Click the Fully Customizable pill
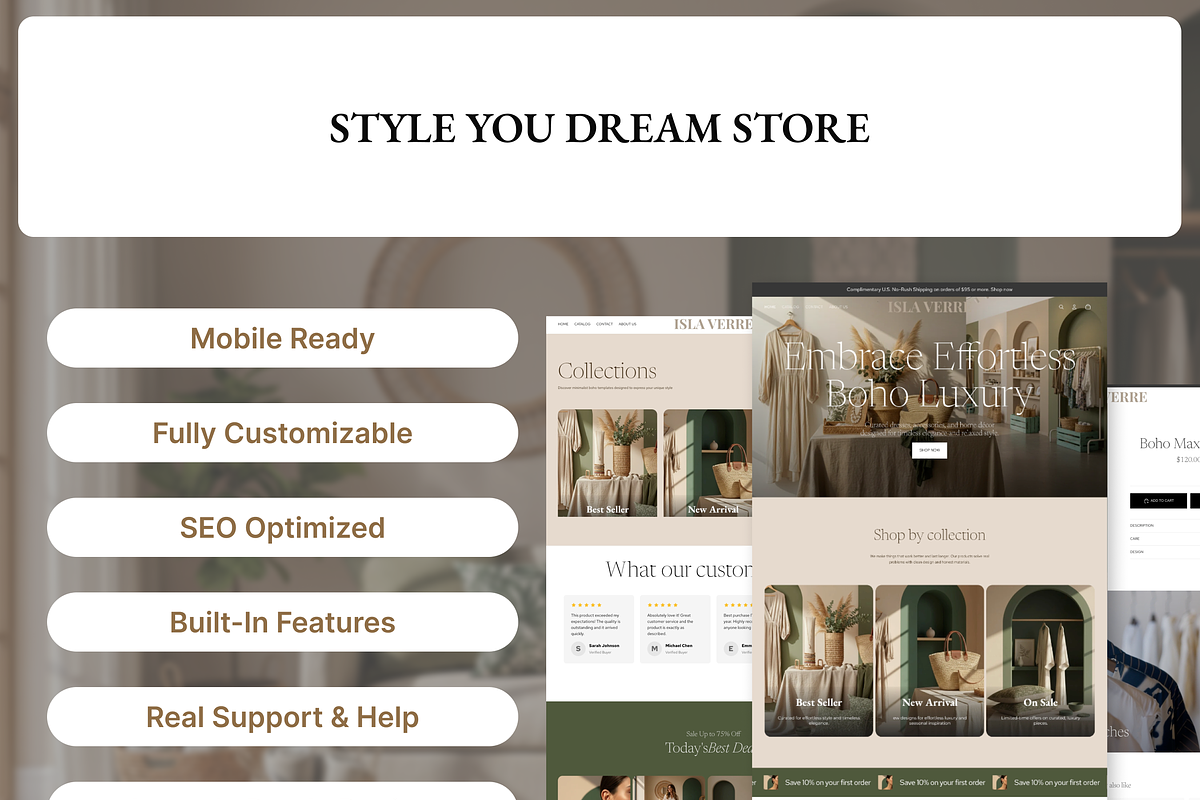The height and width of the screenshot is (800, 1200). click(282, 433)
